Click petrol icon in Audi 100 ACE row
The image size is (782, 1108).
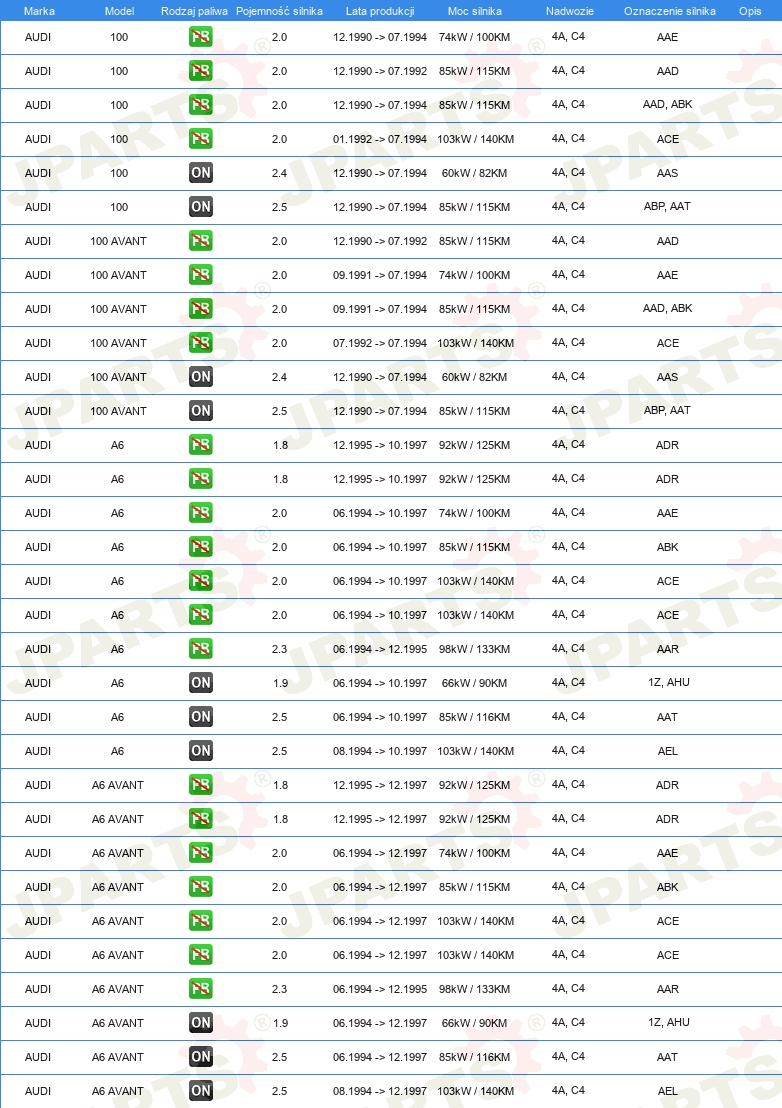[201, 138]
